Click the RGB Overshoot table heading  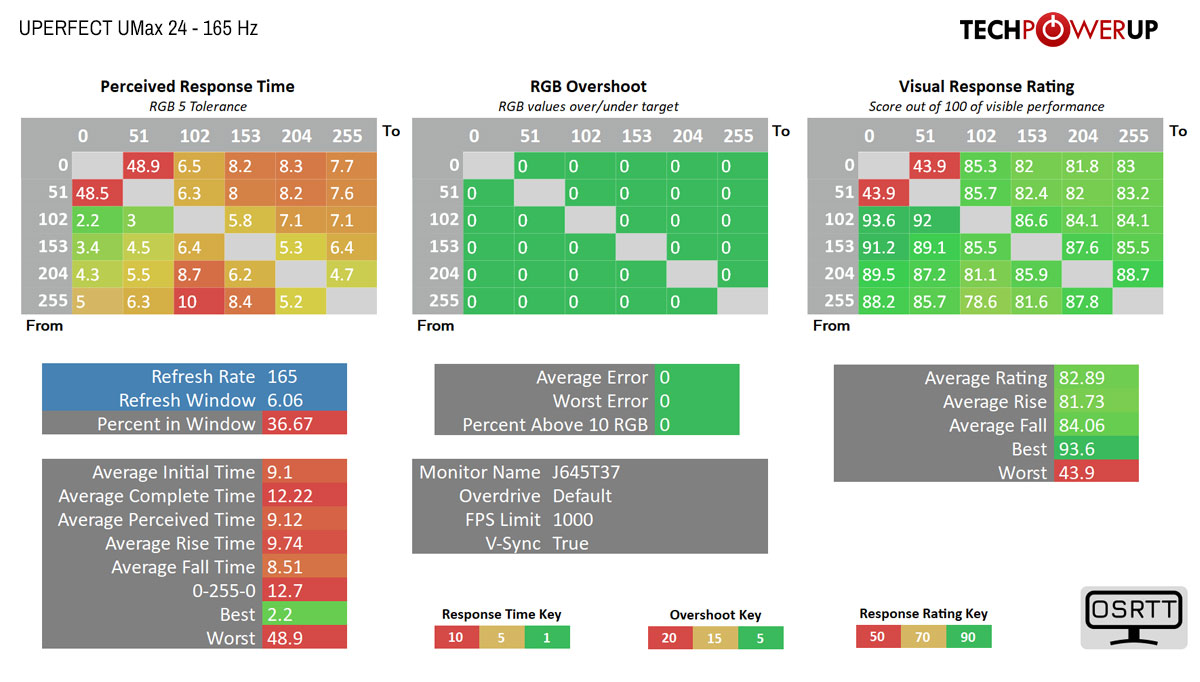(588, 87)
